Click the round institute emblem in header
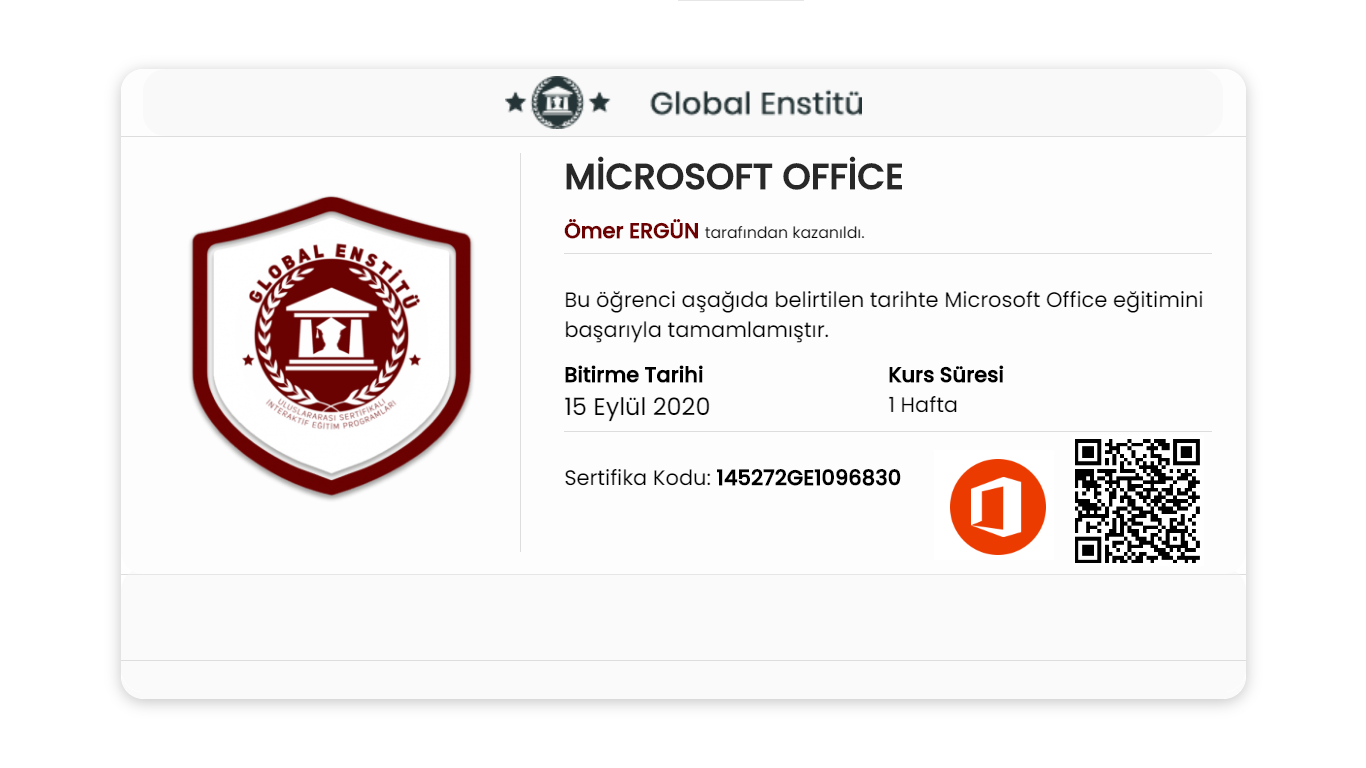The image size is (1366, 768). pyautogui.click(x=557, y=102)
